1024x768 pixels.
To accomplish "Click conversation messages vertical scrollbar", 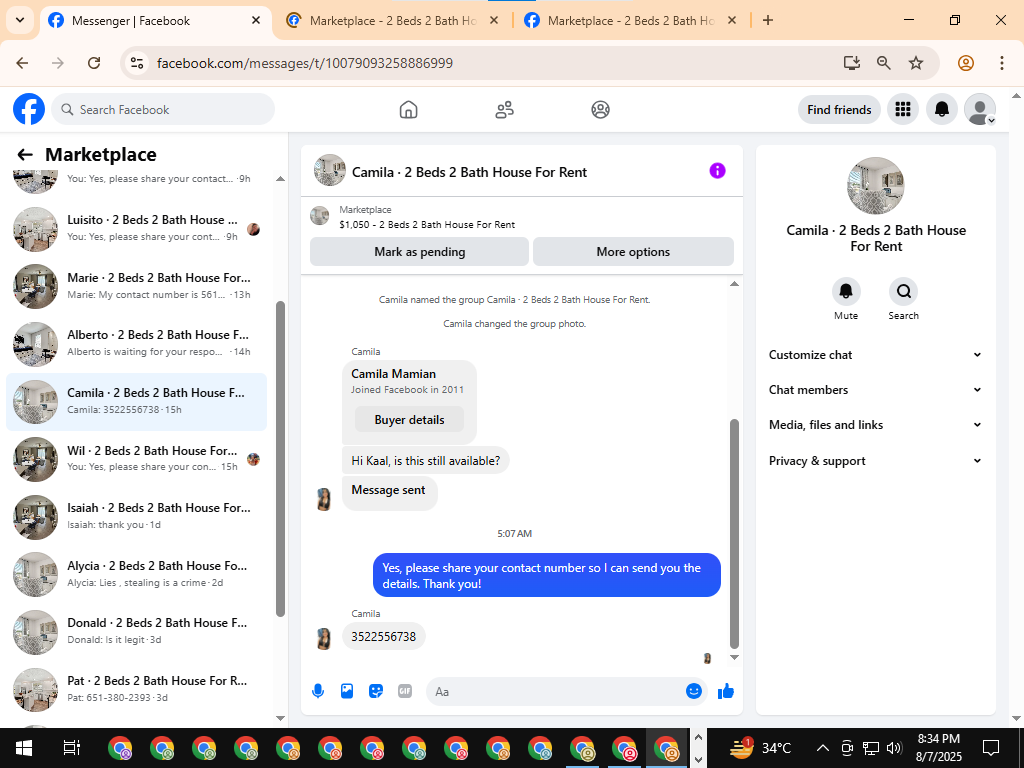I will coord(734,534).
